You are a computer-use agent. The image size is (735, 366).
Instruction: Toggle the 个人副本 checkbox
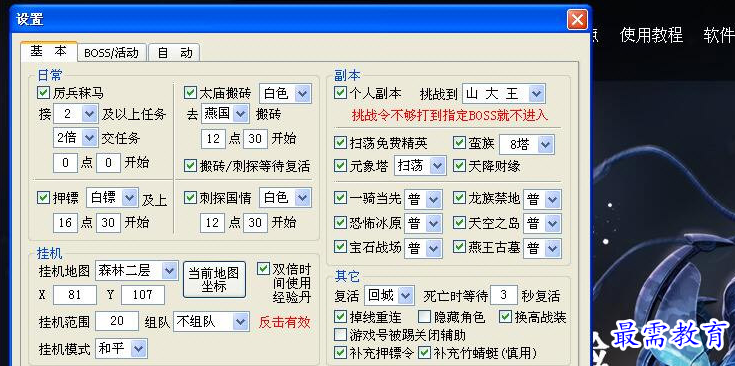tap(340, 93)
